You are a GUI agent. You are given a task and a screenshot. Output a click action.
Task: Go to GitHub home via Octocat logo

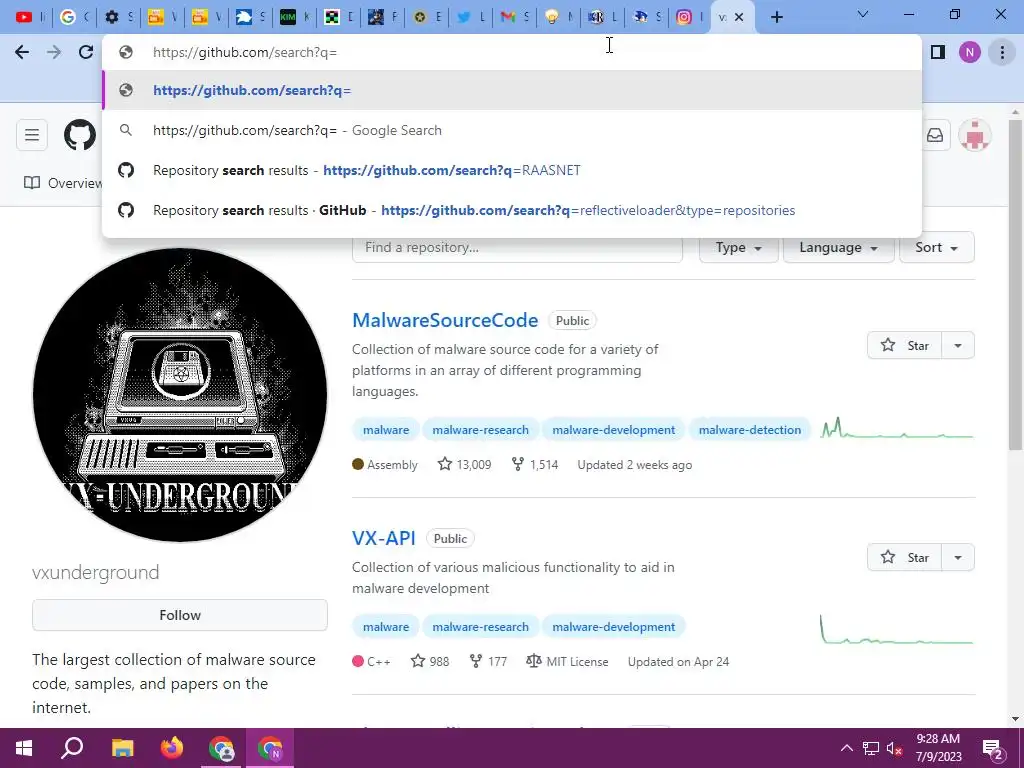pyautogui.click(x=80, y=135)
